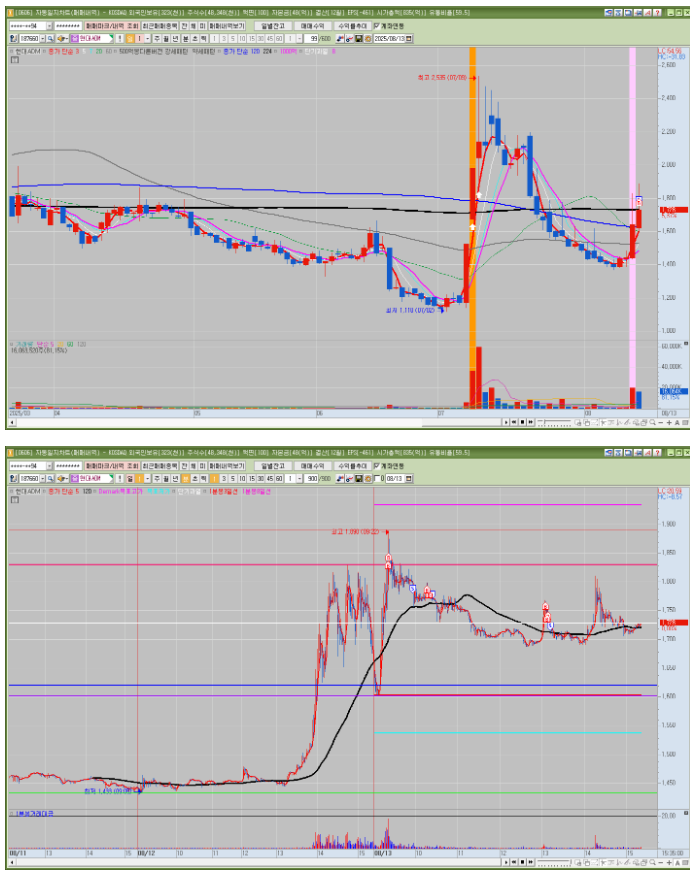Select the 10-minute interval in bottom window

click(242, 479)
